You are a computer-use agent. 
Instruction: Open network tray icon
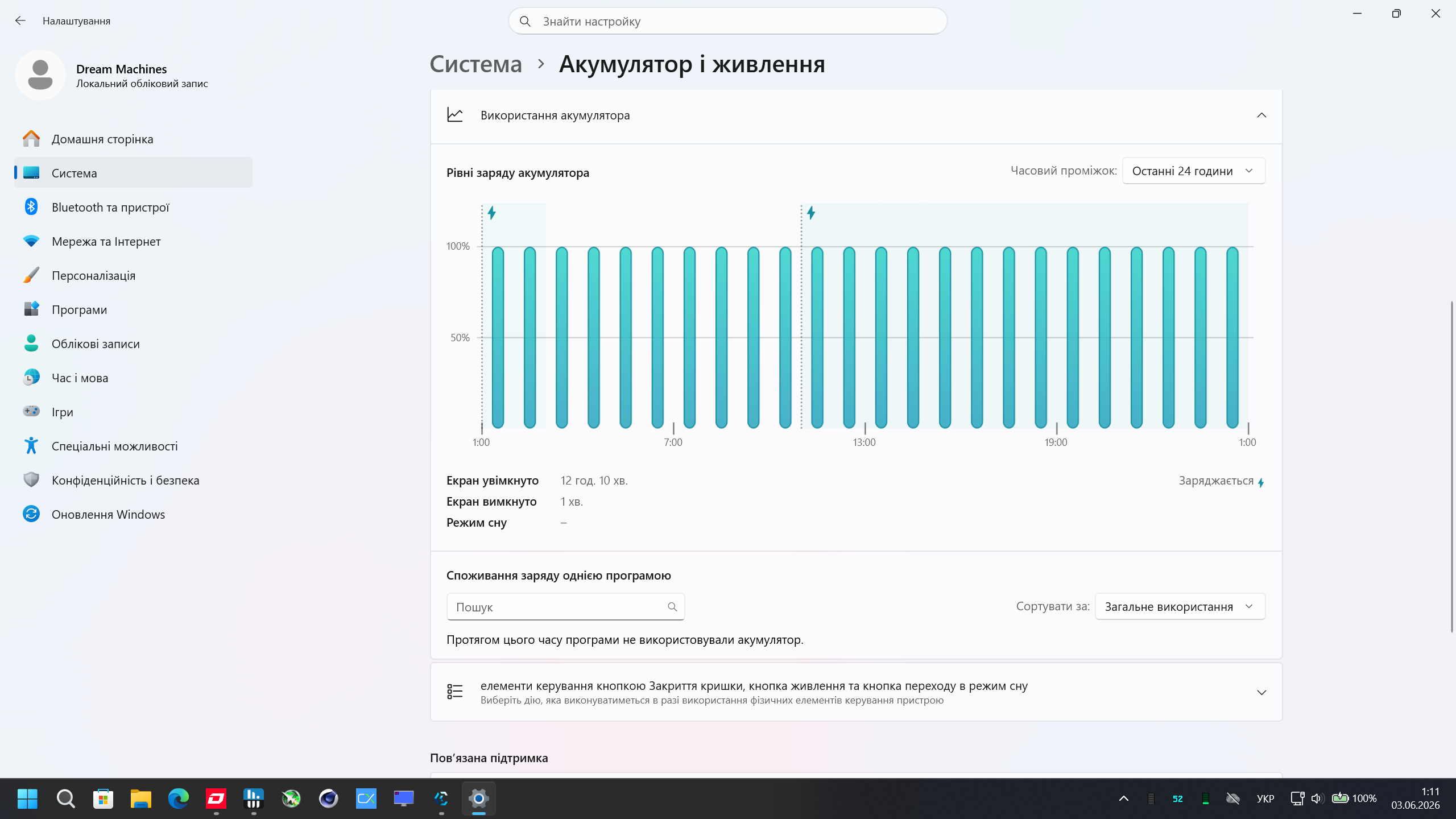[1297, 799]
